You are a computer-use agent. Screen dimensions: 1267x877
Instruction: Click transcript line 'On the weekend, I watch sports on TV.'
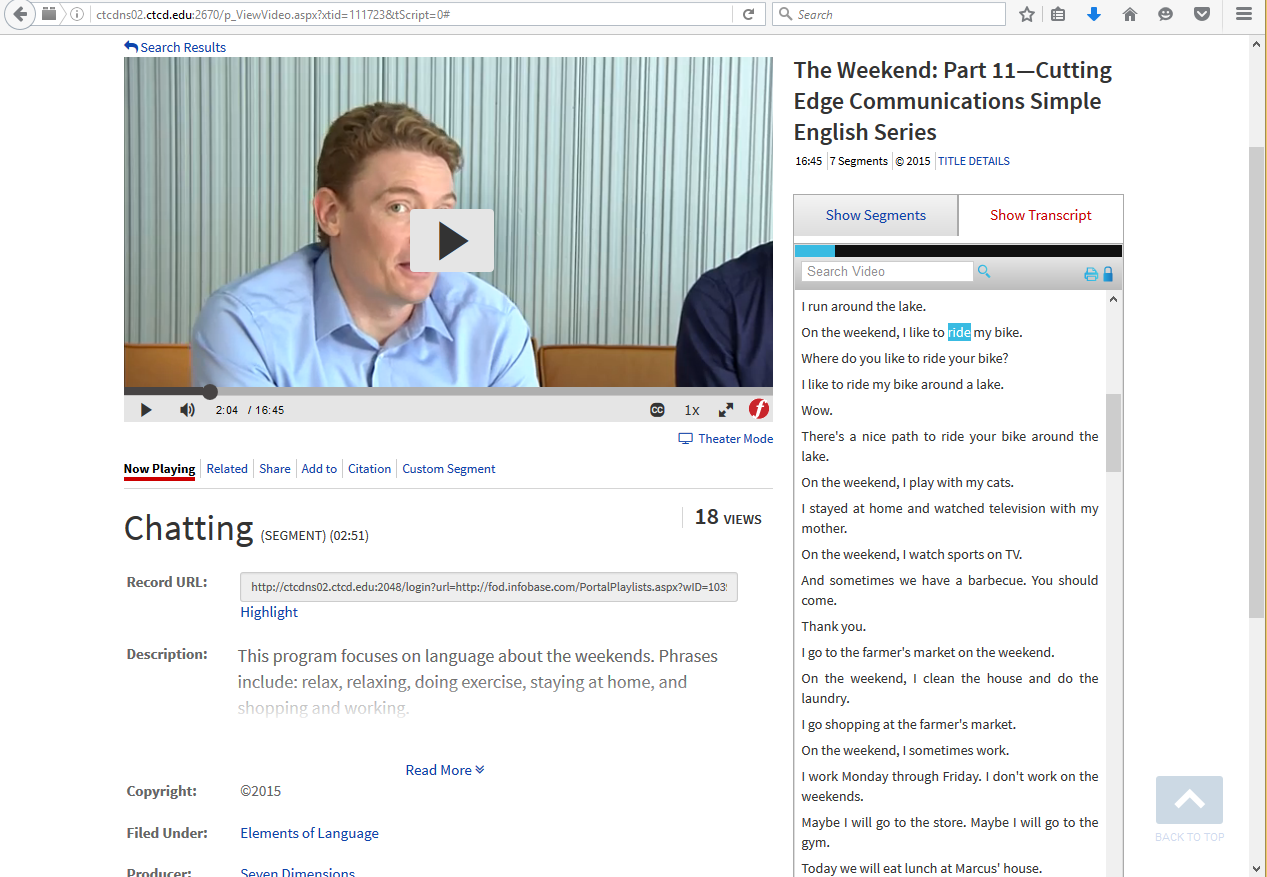pos(912,555)
